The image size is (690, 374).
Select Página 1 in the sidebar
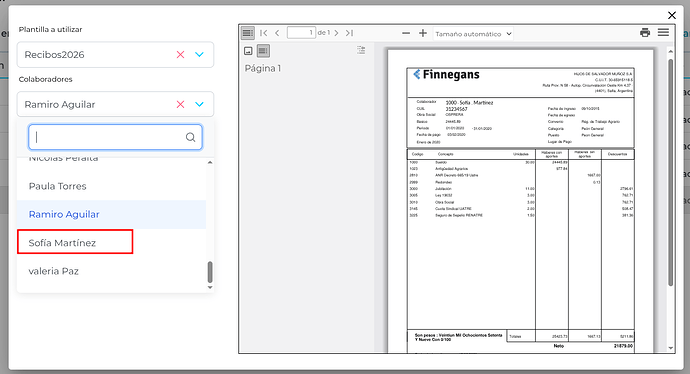pos(263,68)
